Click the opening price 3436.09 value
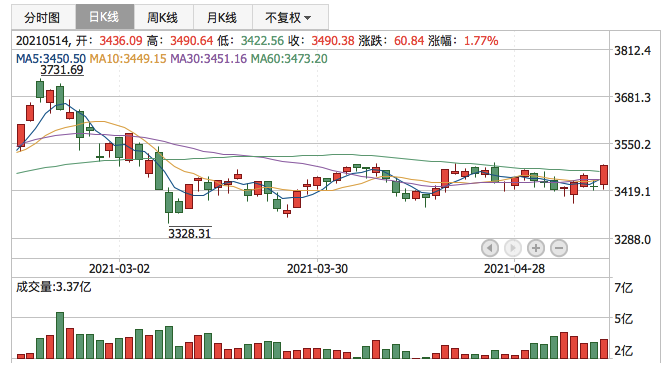 121,41
